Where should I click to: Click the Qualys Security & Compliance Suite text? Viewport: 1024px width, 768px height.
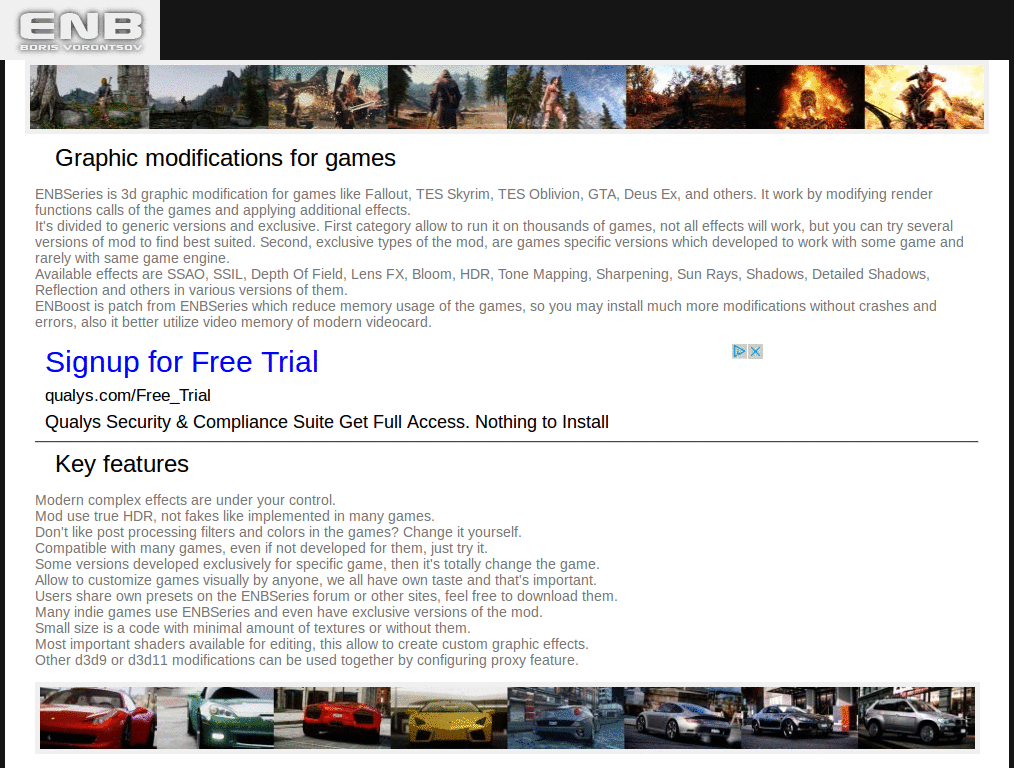coord(327,422)
